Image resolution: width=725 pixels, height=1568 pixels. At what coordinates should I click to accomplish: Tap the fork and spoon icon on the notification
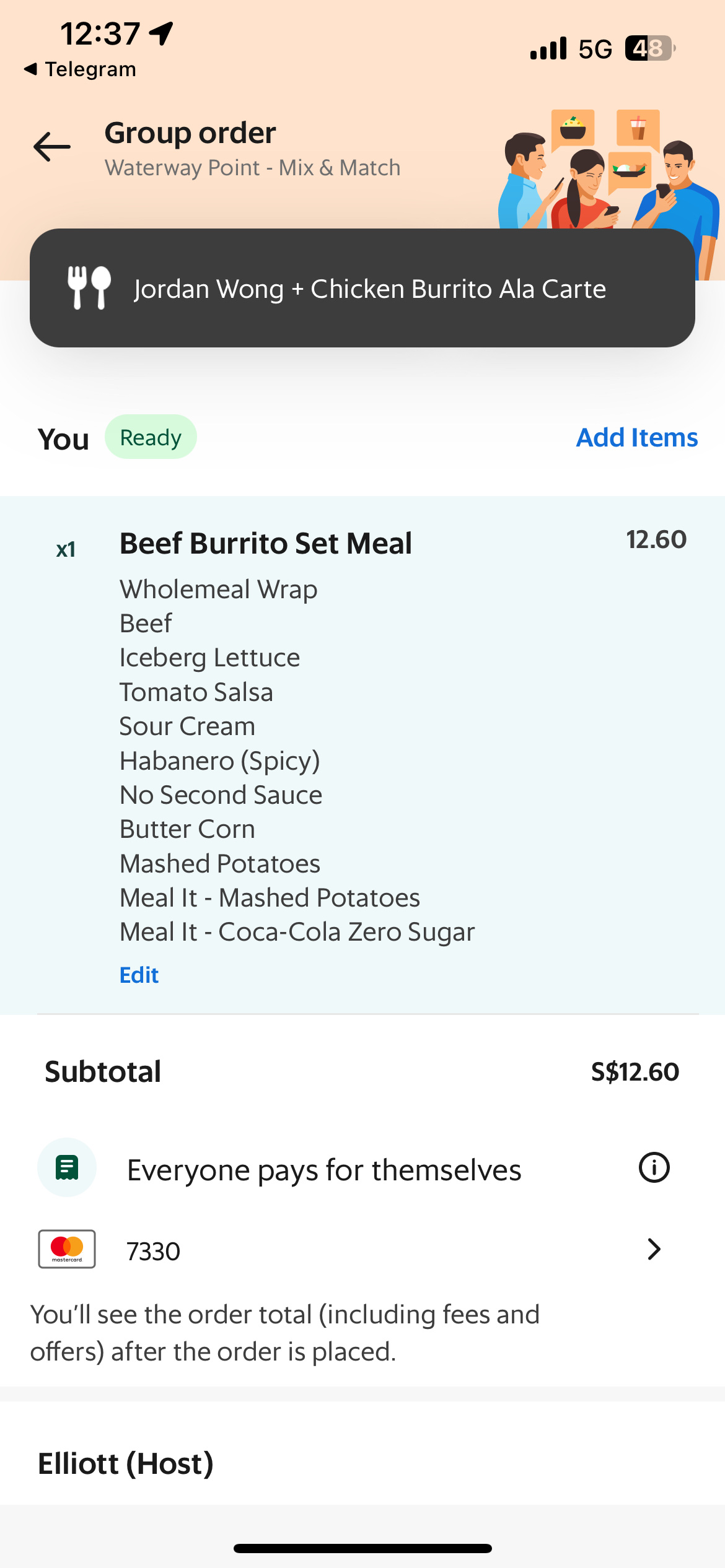pos(89,289)
